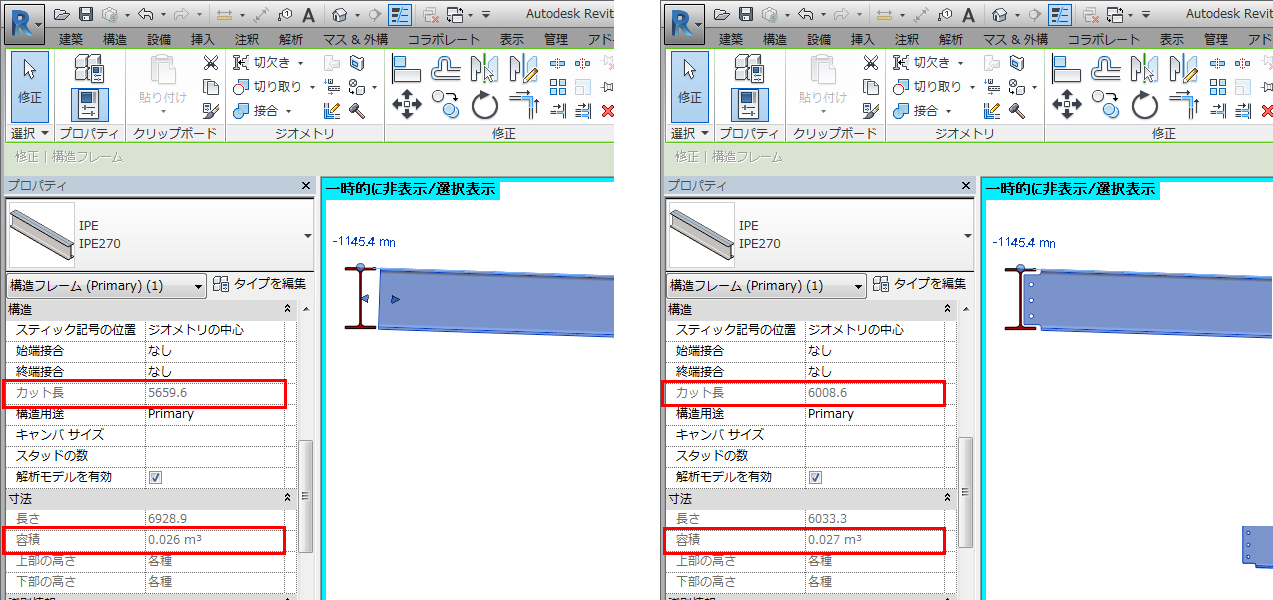
Task: Click Type Properties icon in left window ribbon
Action: click(90, 68)
